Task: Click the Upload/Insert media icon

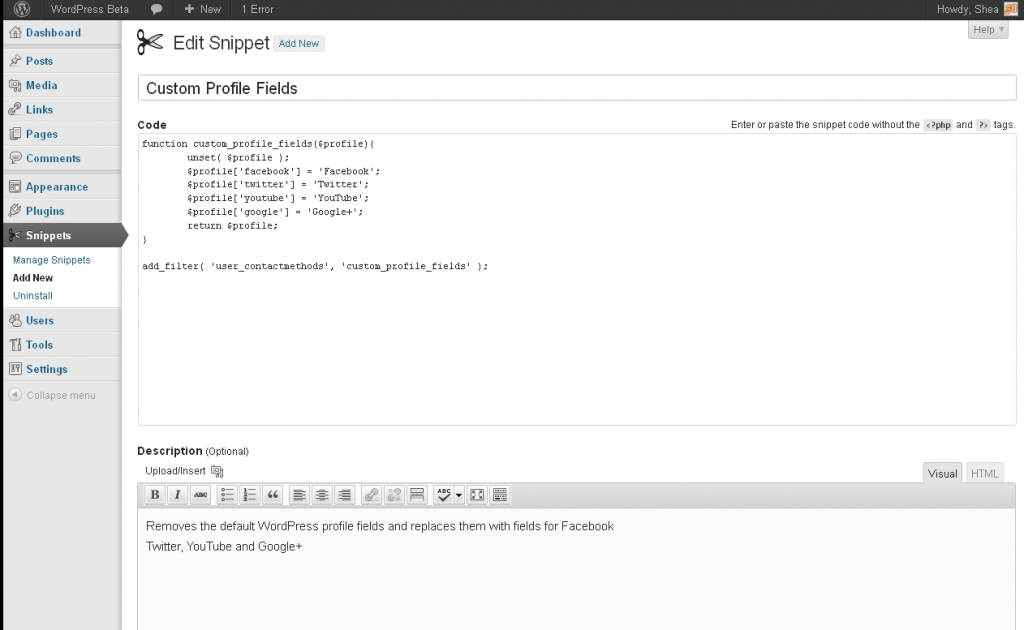Action: pyautogui.click(x=217, y=471)
